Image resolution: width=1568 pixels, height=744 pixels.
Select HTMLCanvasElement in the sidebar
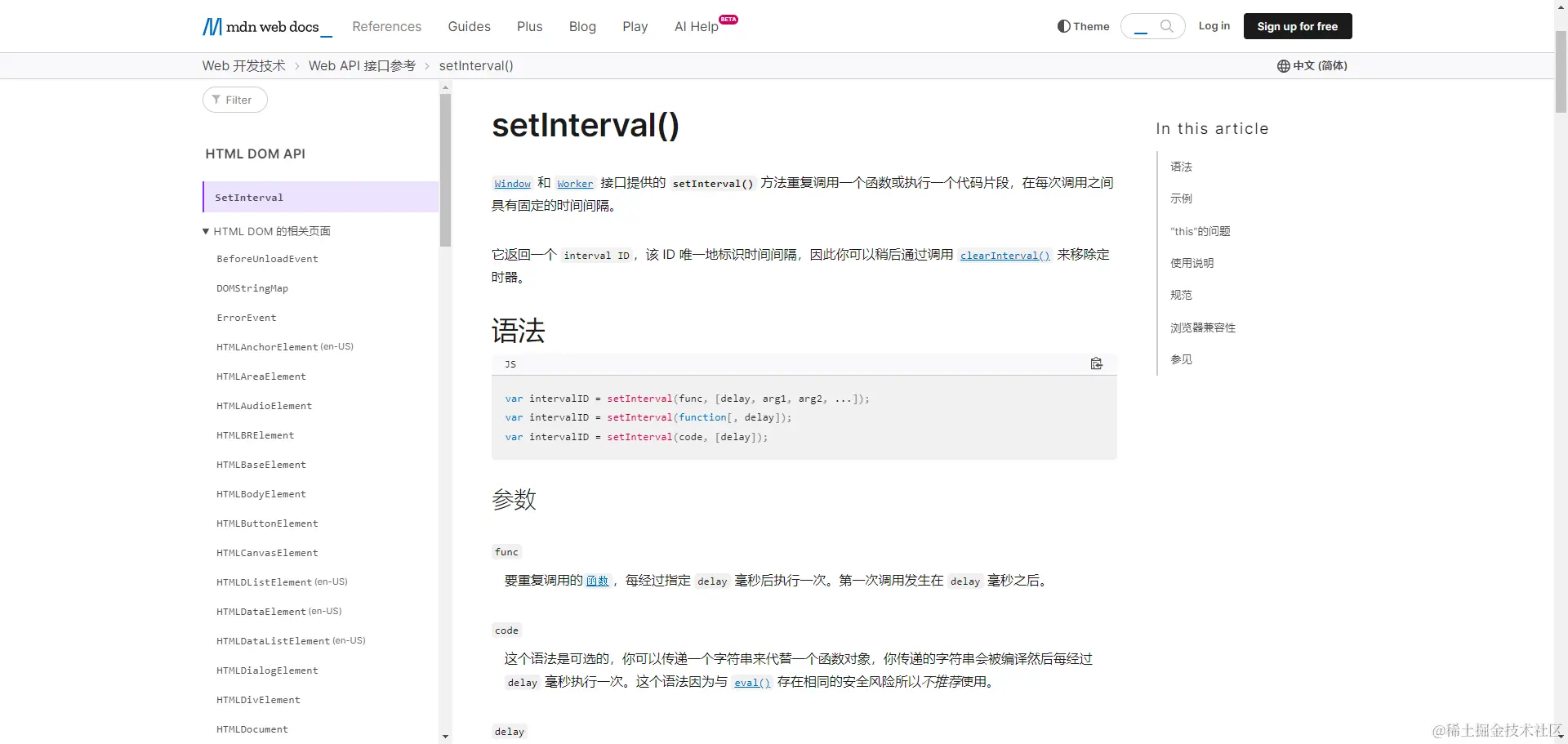[x=267, y=552]
